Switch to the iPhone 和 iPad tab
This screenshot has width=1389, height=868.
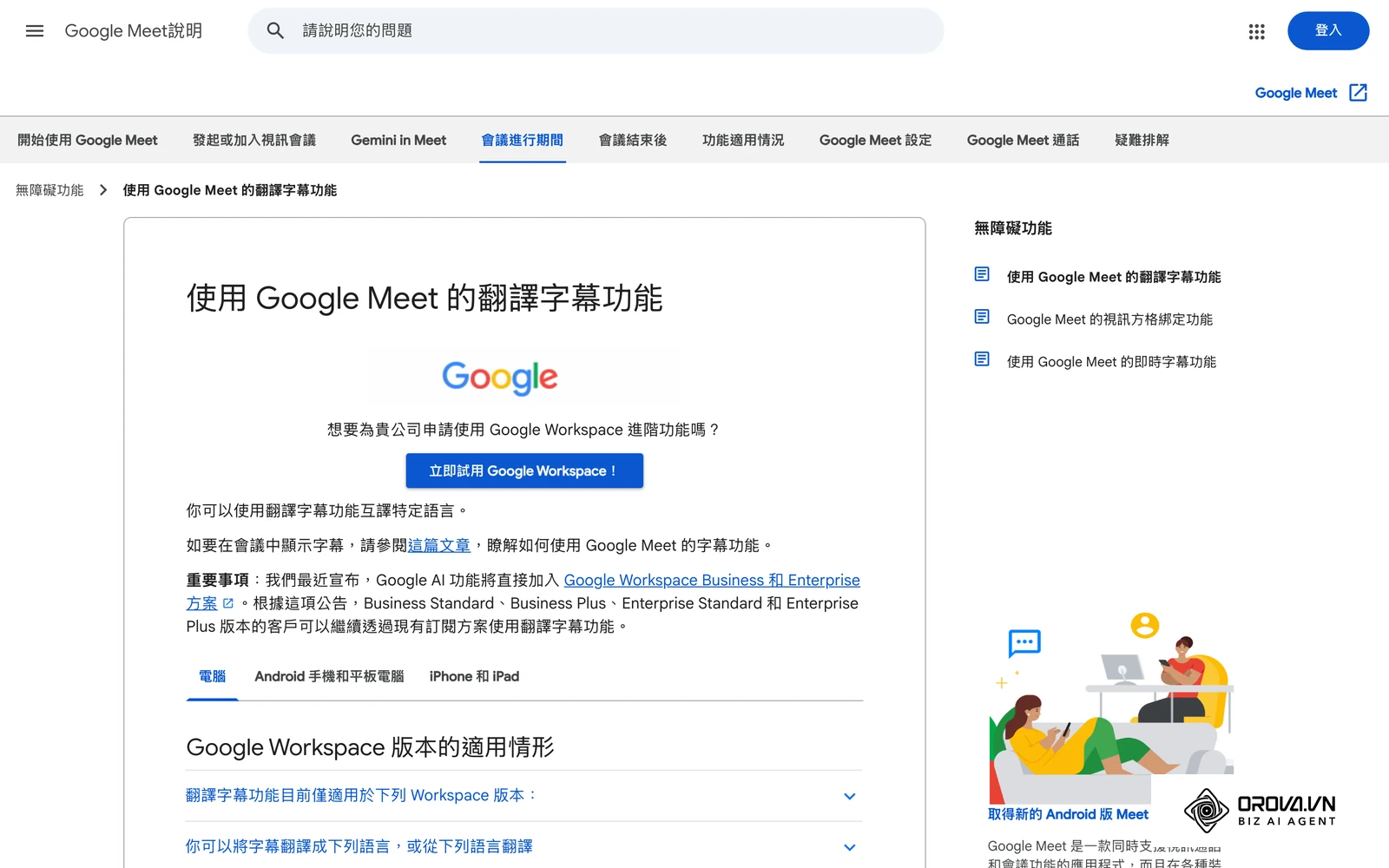(x=474, y=676)
